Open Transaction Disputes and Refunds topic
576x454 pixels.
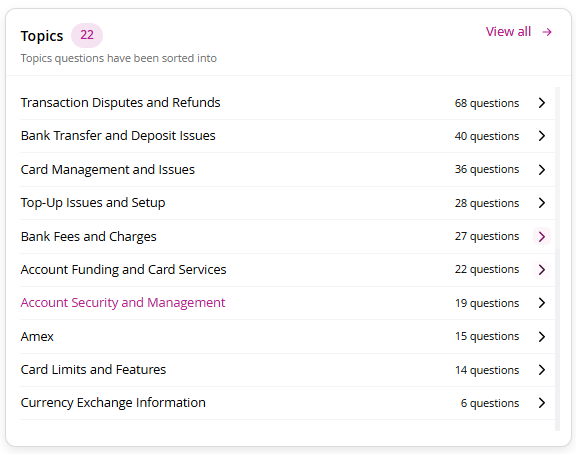[120, 102]
